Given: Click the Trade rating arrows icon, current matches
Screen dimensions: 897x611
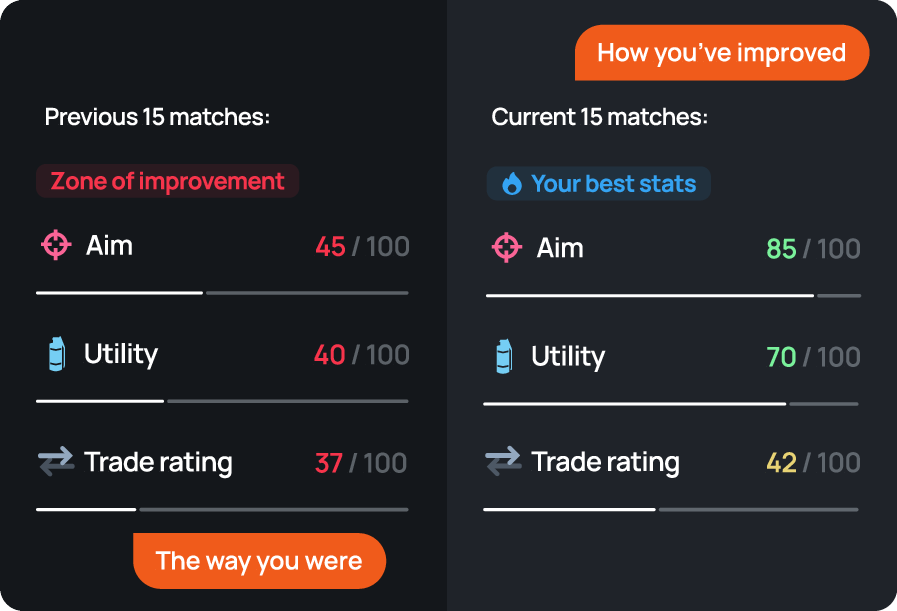Looking at the screenshot, I should [x=503, y=462].
